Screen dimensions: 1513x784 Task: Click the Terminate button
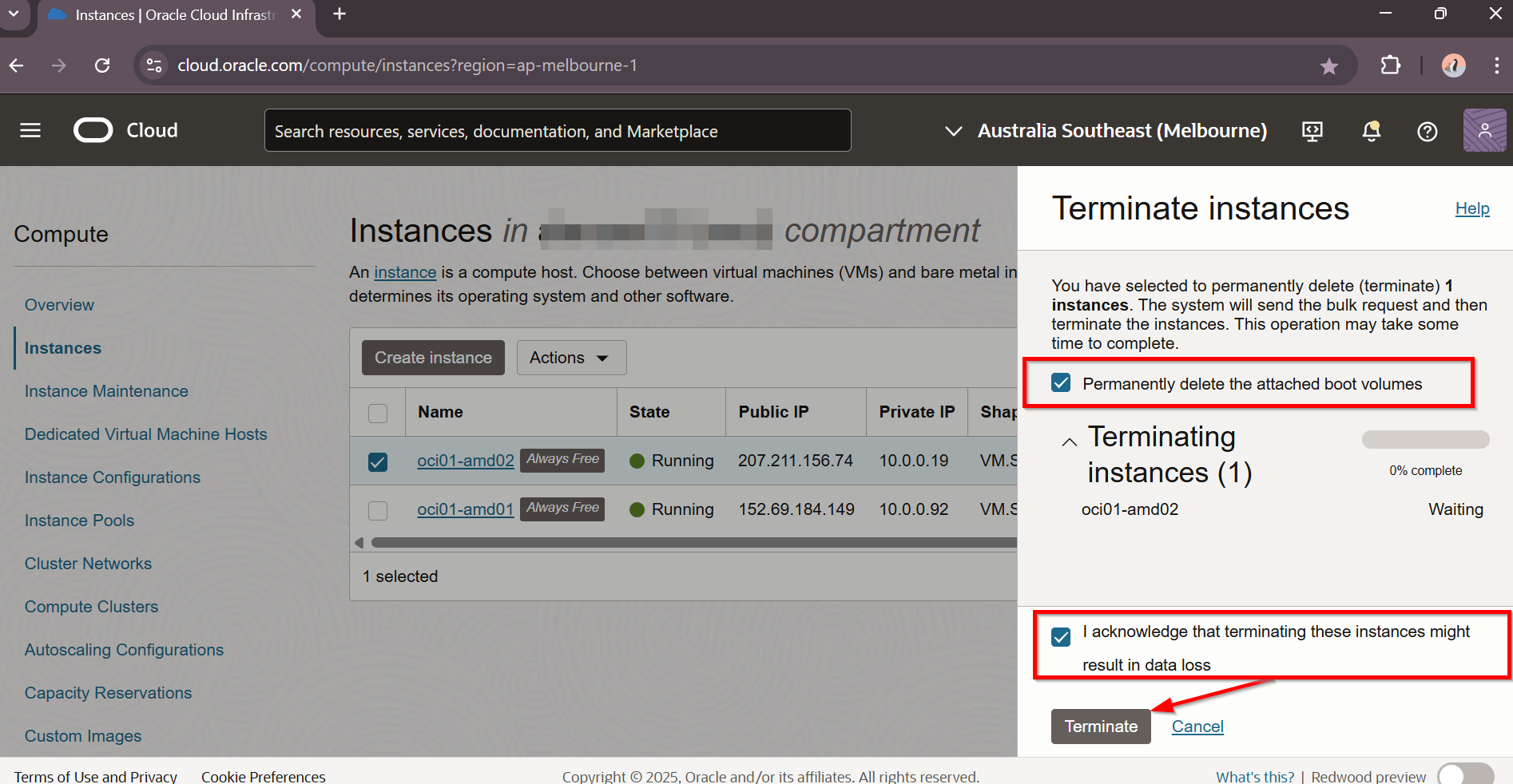[x=1100, y=727]
